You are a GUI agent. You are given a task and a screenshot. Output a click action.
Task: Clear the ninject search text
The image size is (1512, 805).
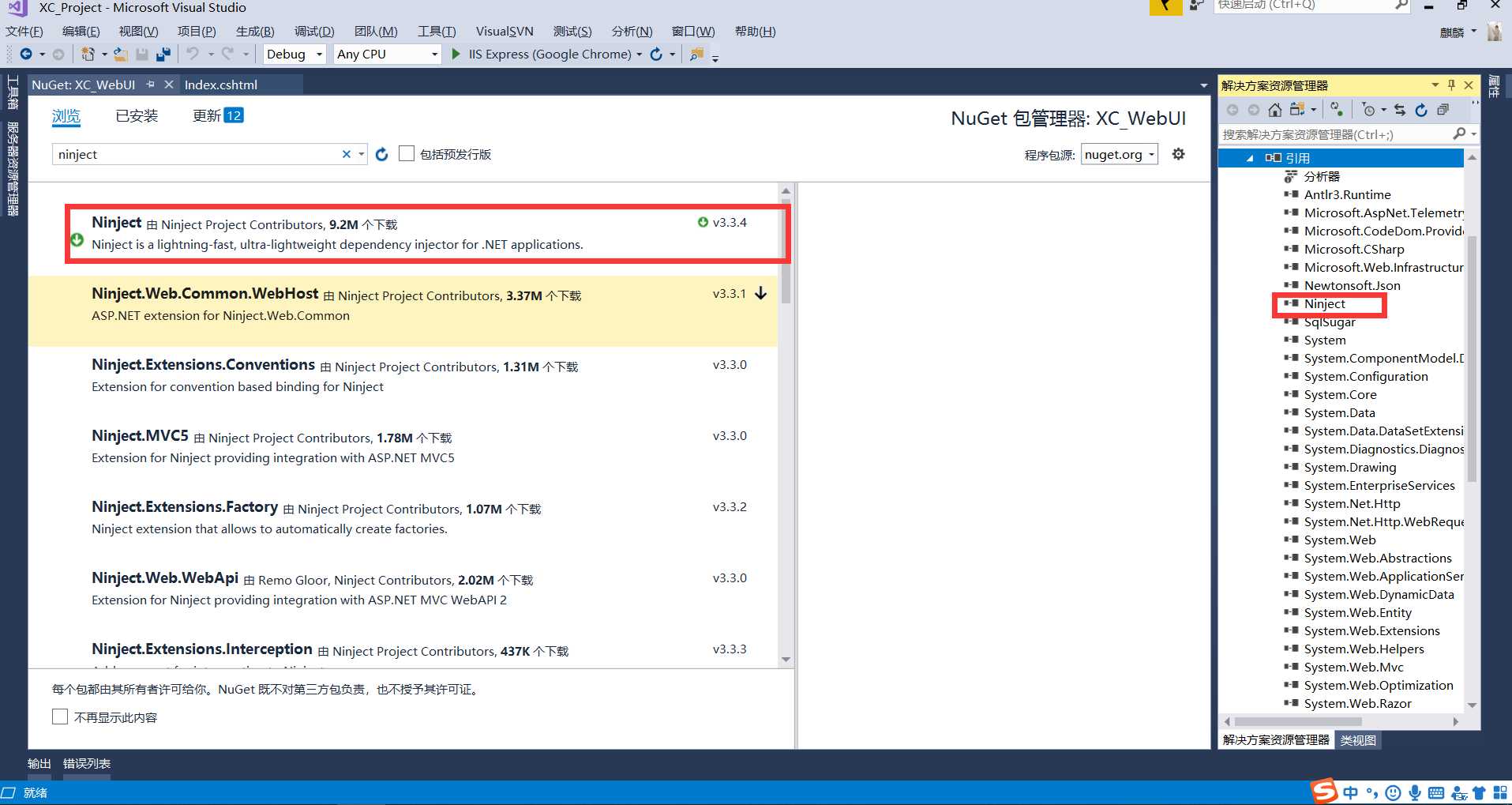point(346,154)
